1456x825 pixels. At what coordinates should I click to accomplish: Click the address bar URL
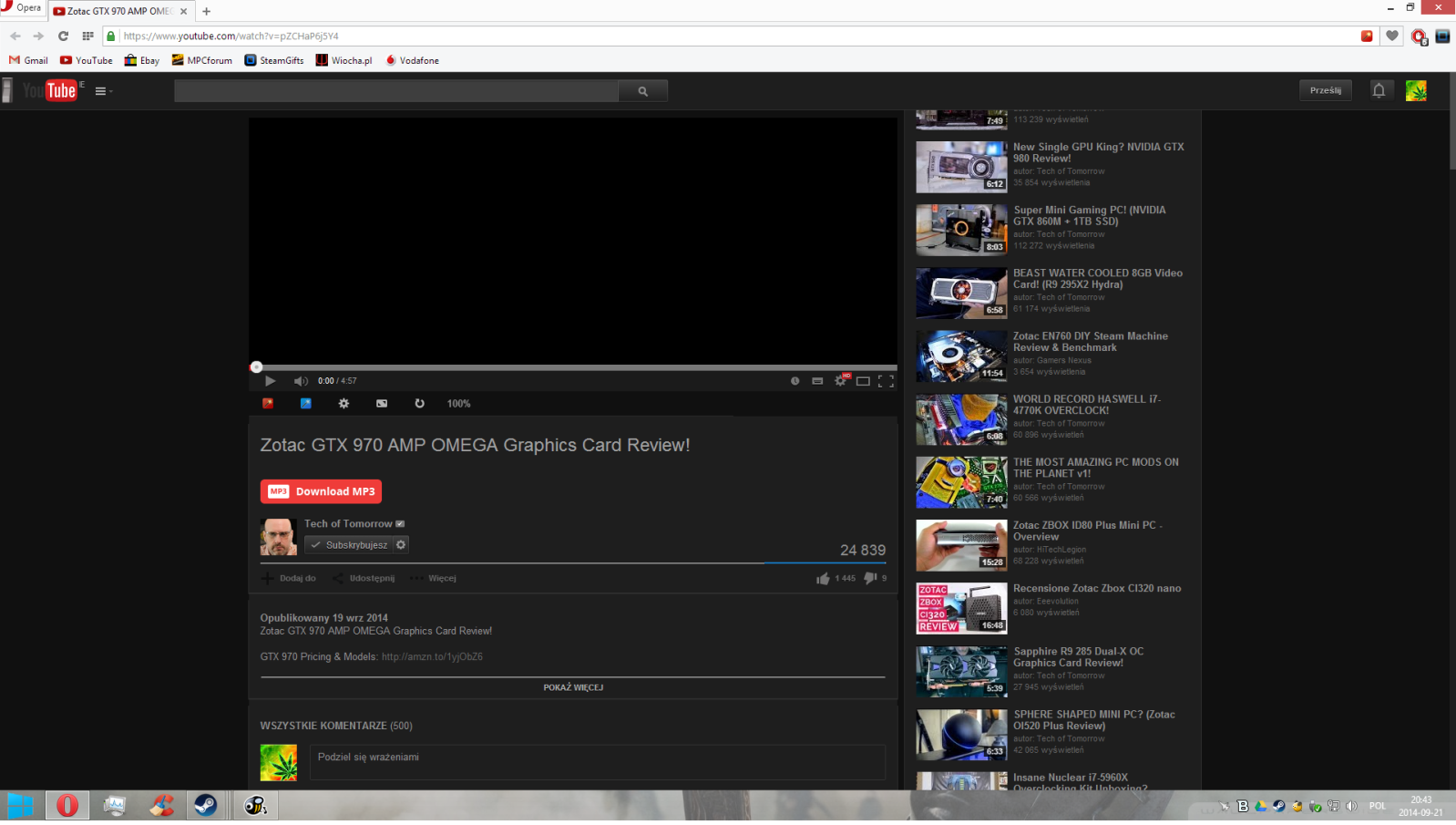coord(231,36)
